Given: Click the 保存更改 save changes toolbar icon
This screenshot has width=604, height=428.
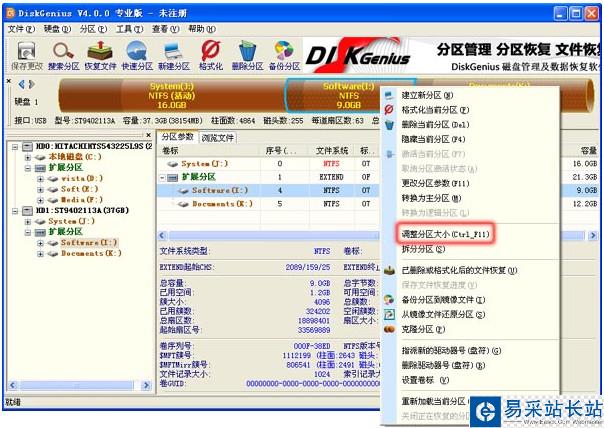Looking at the screenshot, I should 26,56.
